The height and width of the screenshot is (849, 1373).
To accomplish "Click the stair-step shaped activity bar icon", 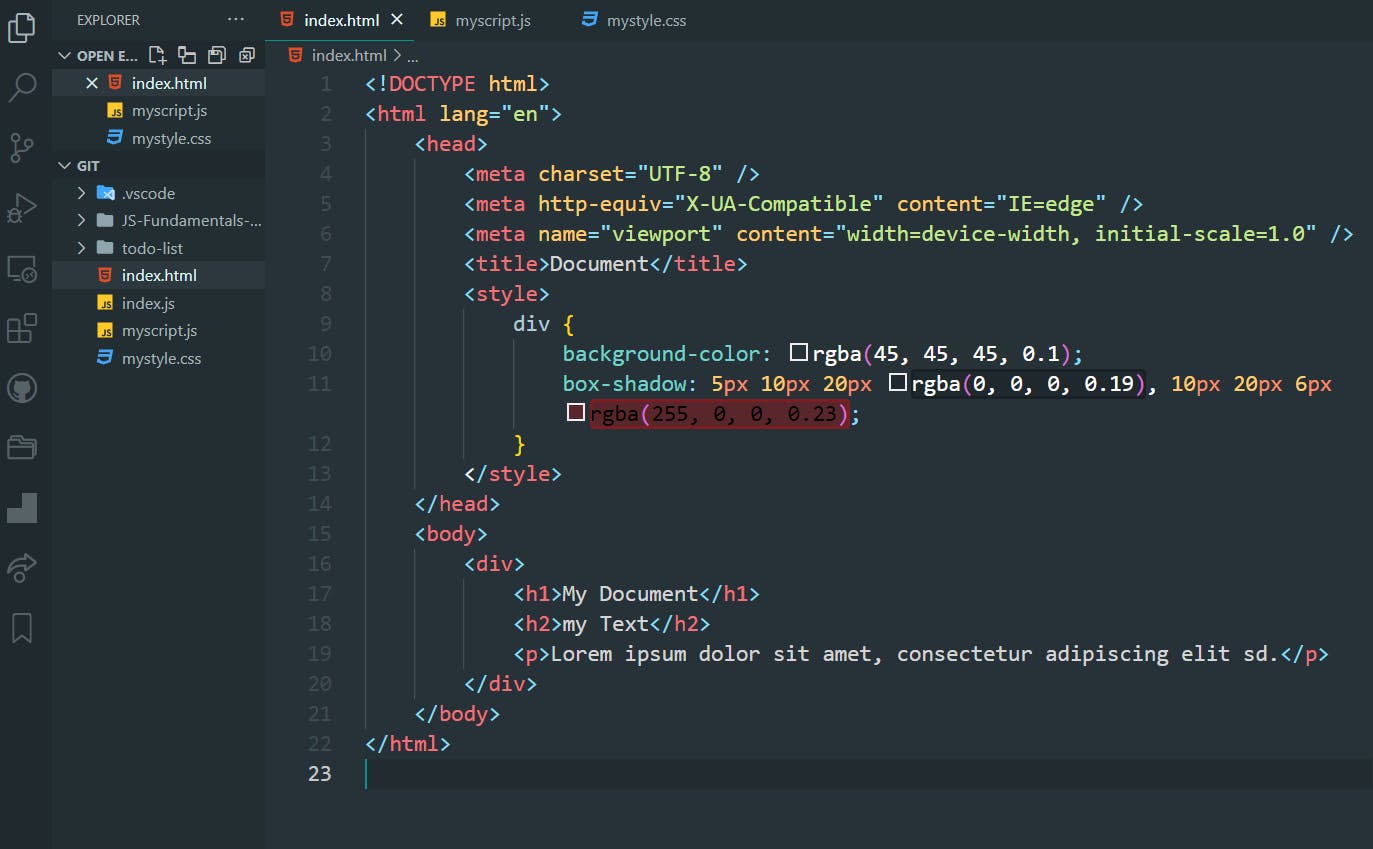I will click(x=22, y=508).
